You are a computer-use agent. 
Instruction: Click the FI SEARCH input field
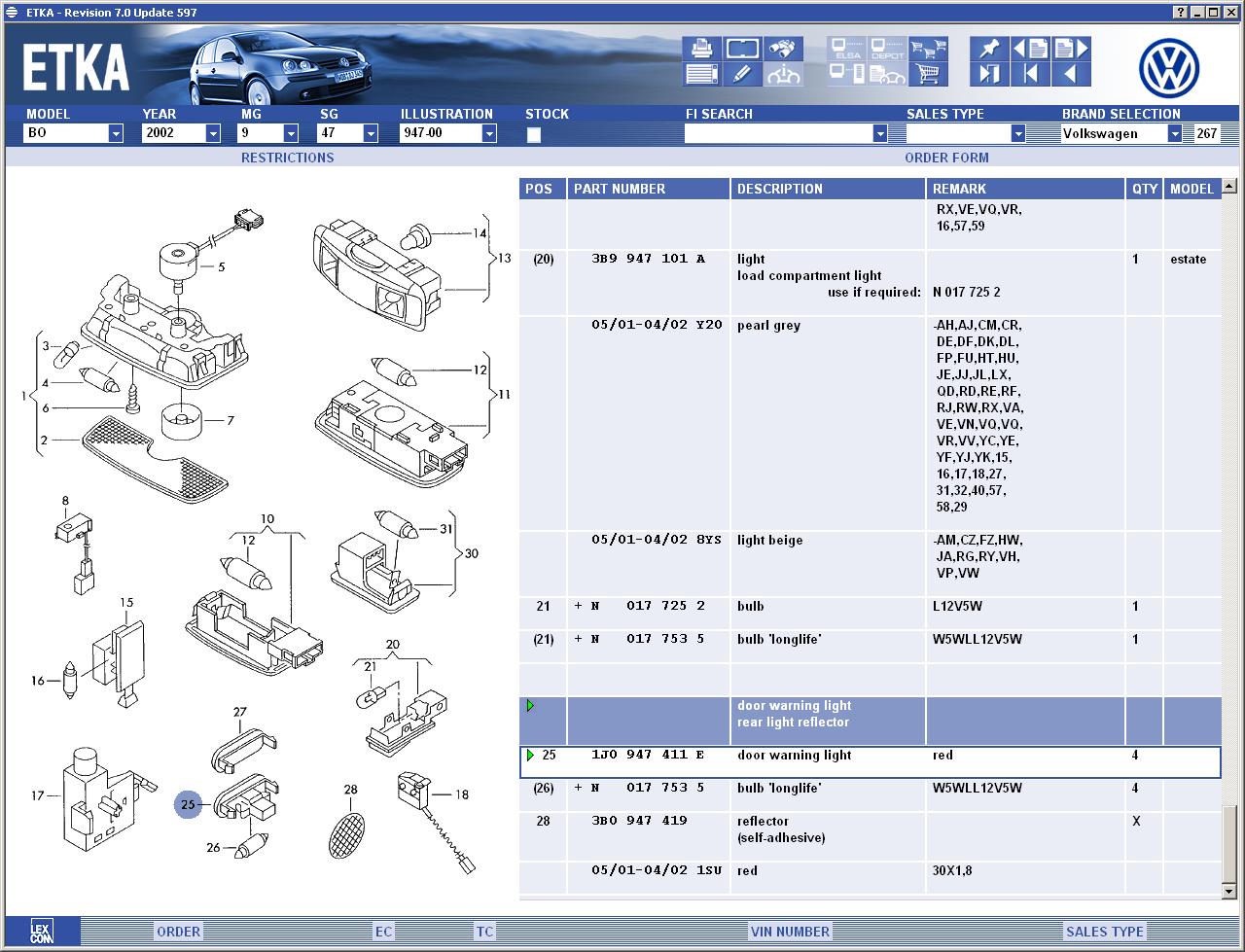(x=778, y=134)
